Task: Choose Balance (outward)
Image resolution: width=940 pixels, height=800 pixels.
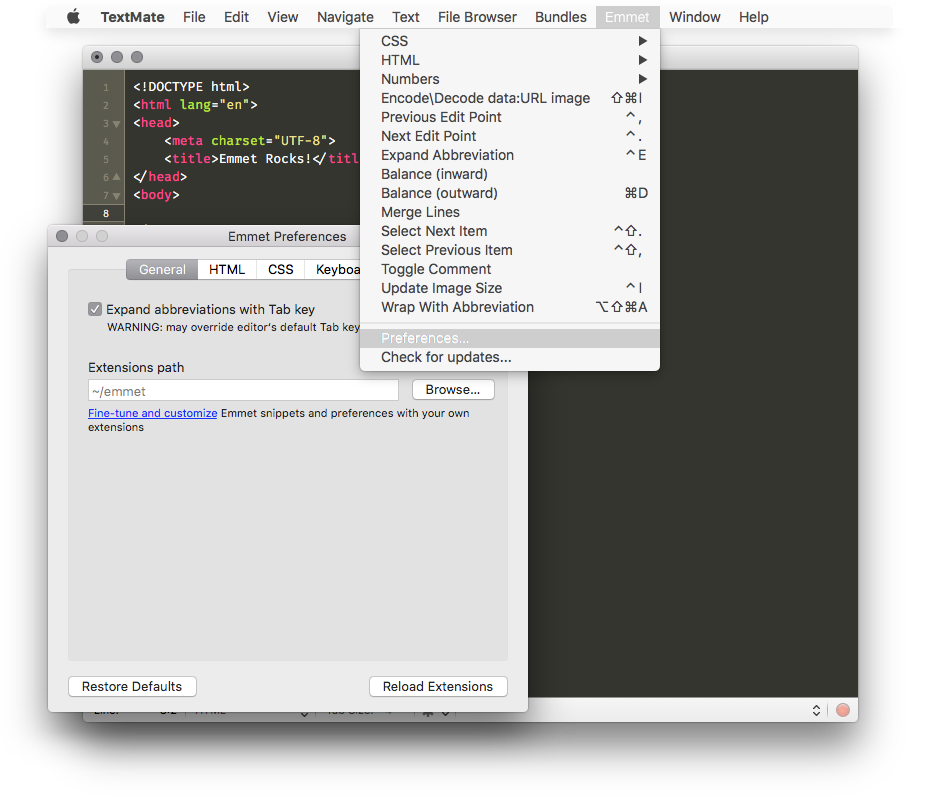Action: point(510,193)
